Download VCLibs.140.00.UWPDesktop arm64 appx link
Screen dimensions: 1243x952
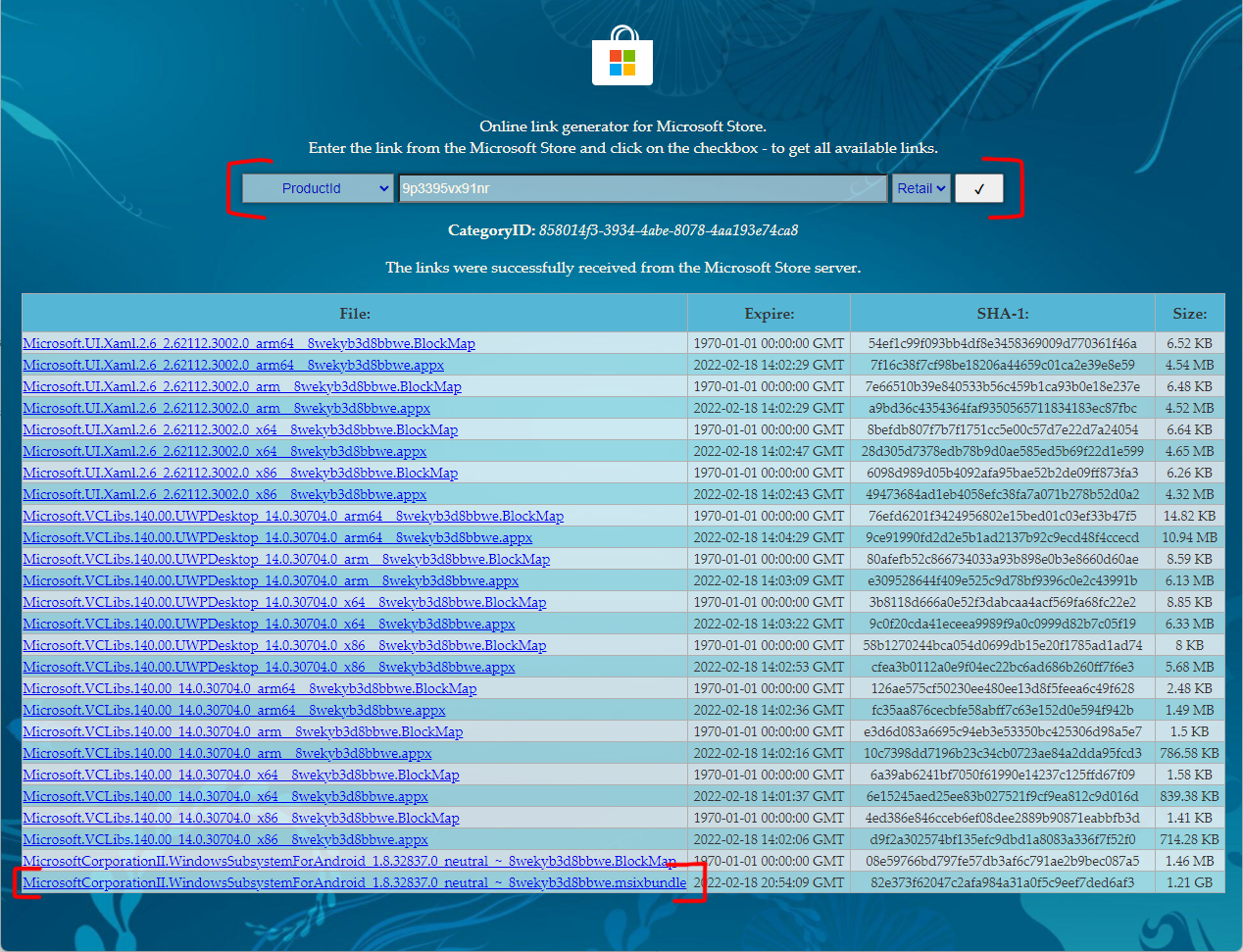[x=277, y=537]
